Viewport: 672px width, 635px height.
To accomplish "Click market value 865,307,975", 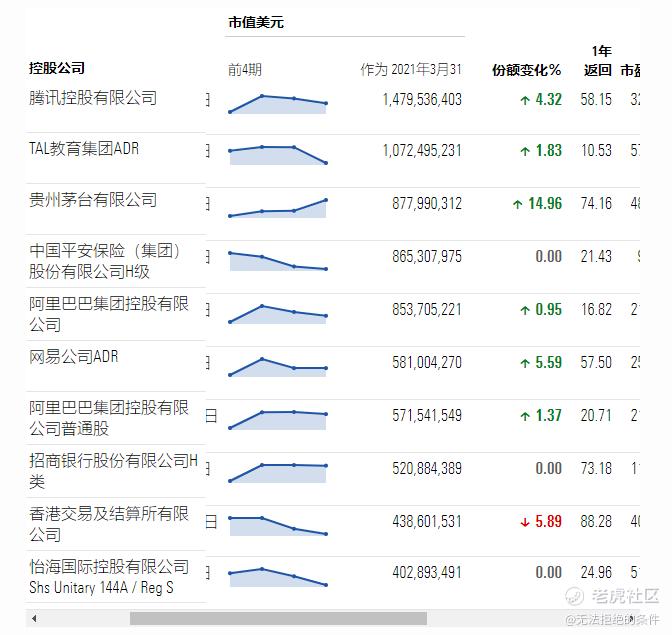I will (x=427, y=257).
